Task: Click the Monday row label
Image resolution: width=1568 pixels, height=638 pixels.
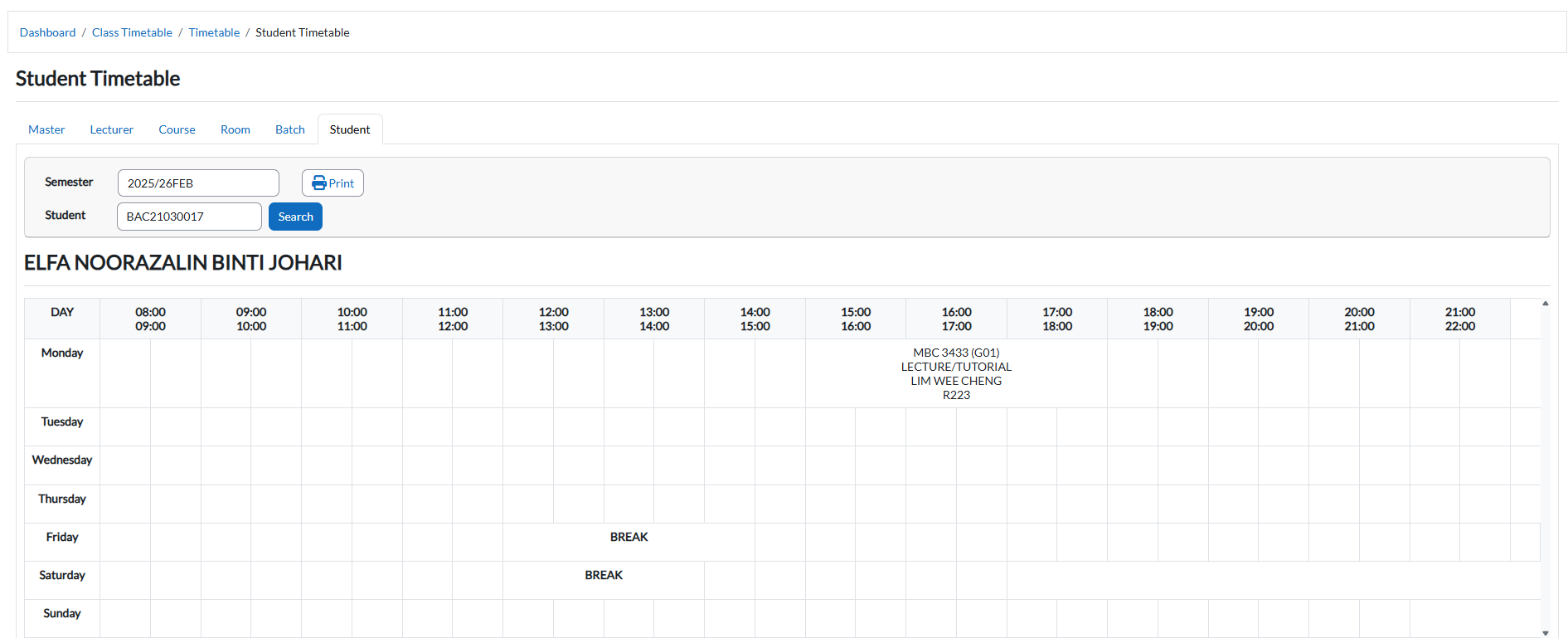Action: [x=62, y=353]
